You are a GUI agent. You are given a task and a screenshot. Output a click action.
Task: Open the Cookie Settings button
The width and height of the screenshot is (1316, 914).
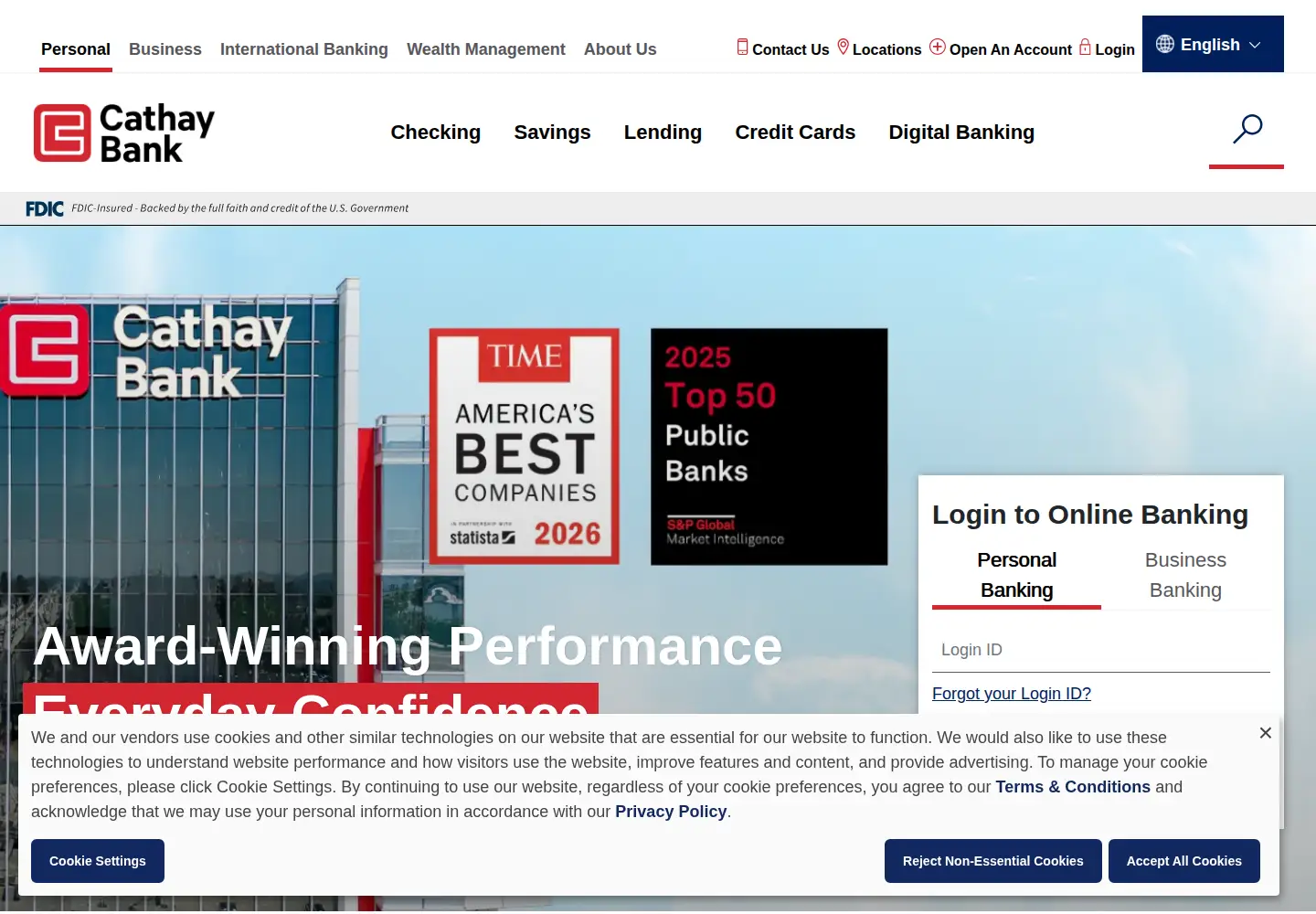(98, 861)
